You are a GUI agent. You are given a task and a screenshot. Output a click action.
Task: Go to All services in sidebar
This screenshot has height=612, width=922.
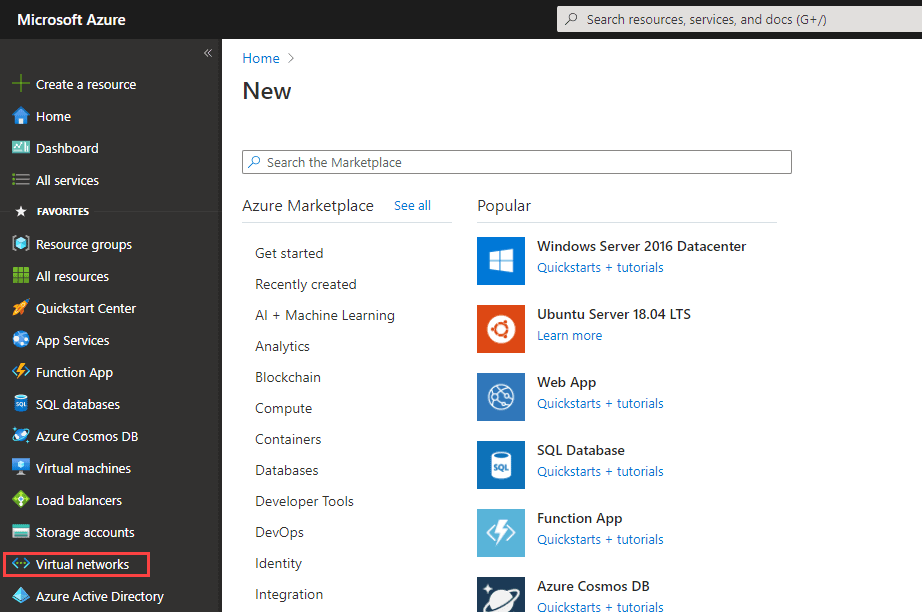click(x=67, y=180)
